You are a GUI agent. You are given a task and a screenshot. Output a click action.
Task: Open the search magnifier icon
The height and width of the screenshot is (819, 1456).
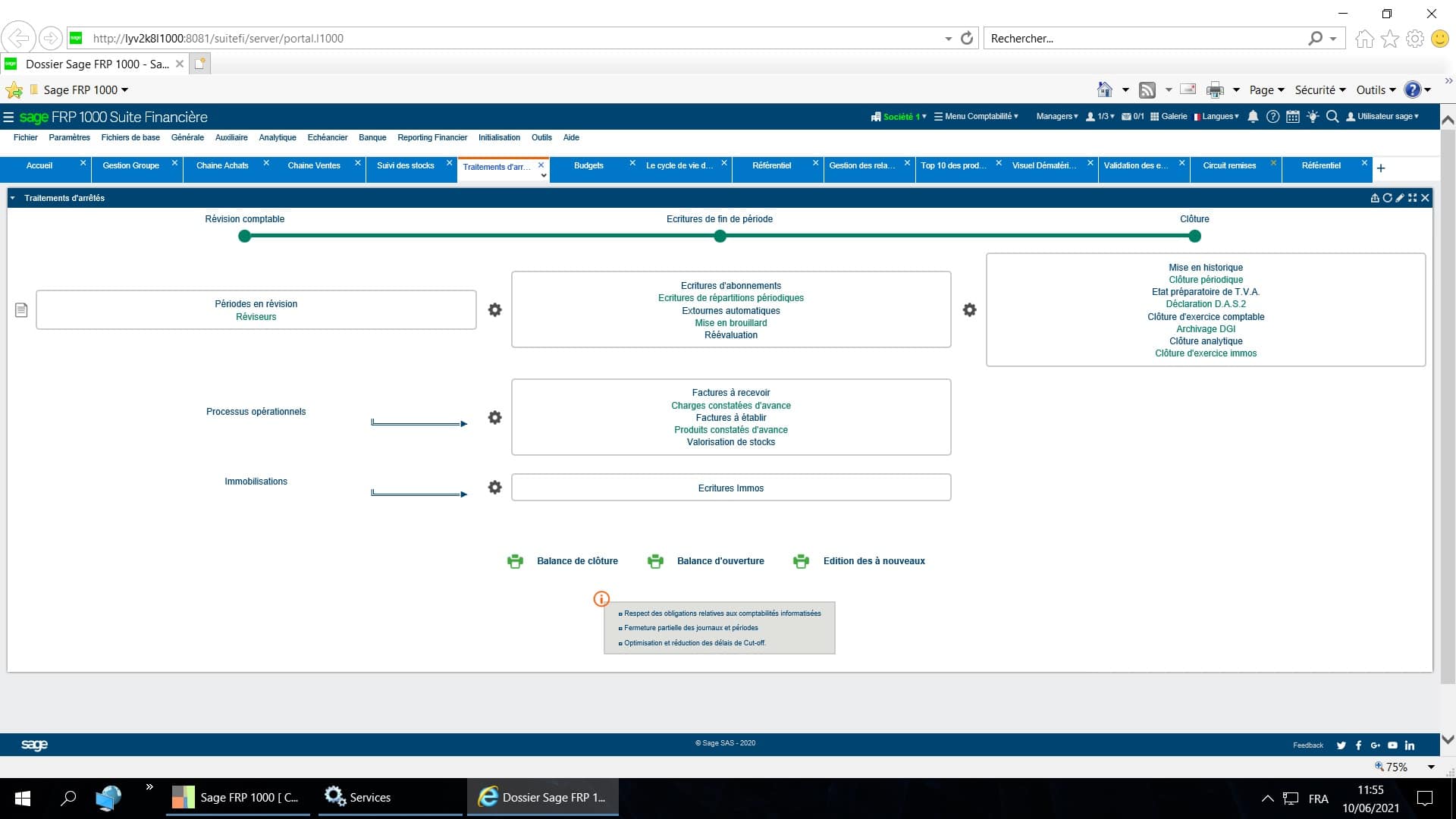tap(1333, 117)
